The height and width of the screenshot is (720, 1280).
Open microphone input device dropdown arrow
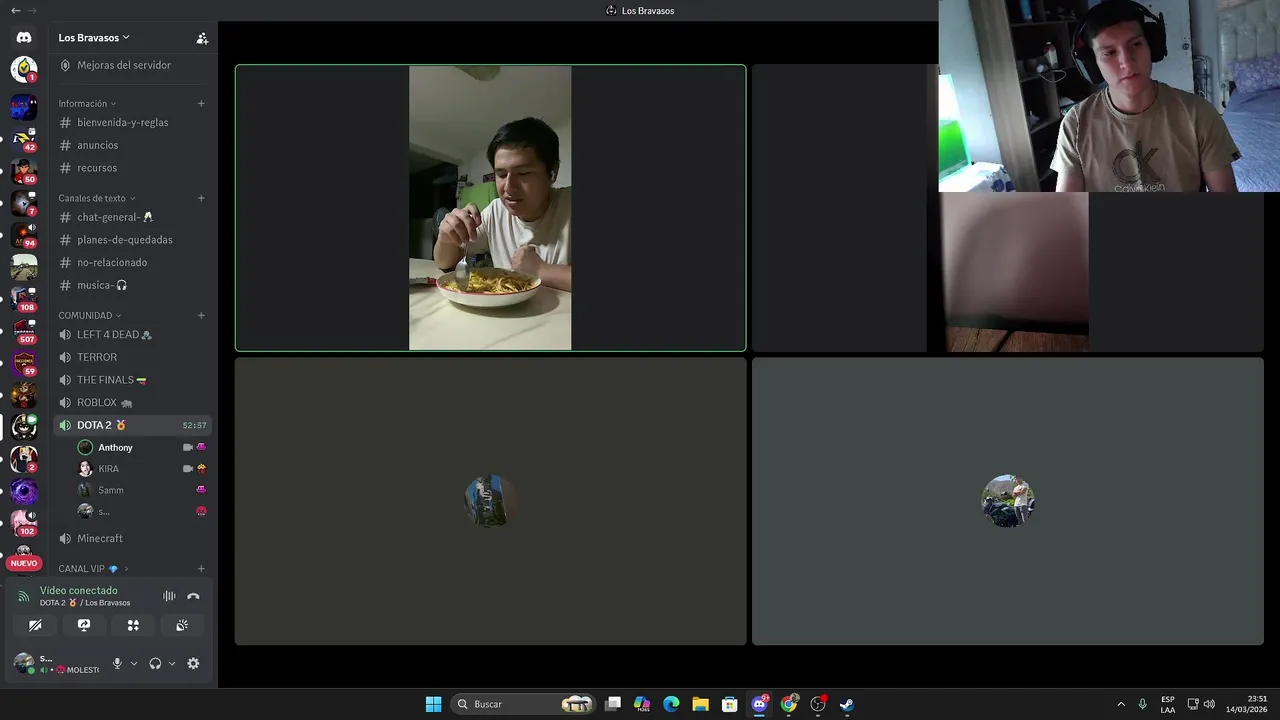coord(134,663)
